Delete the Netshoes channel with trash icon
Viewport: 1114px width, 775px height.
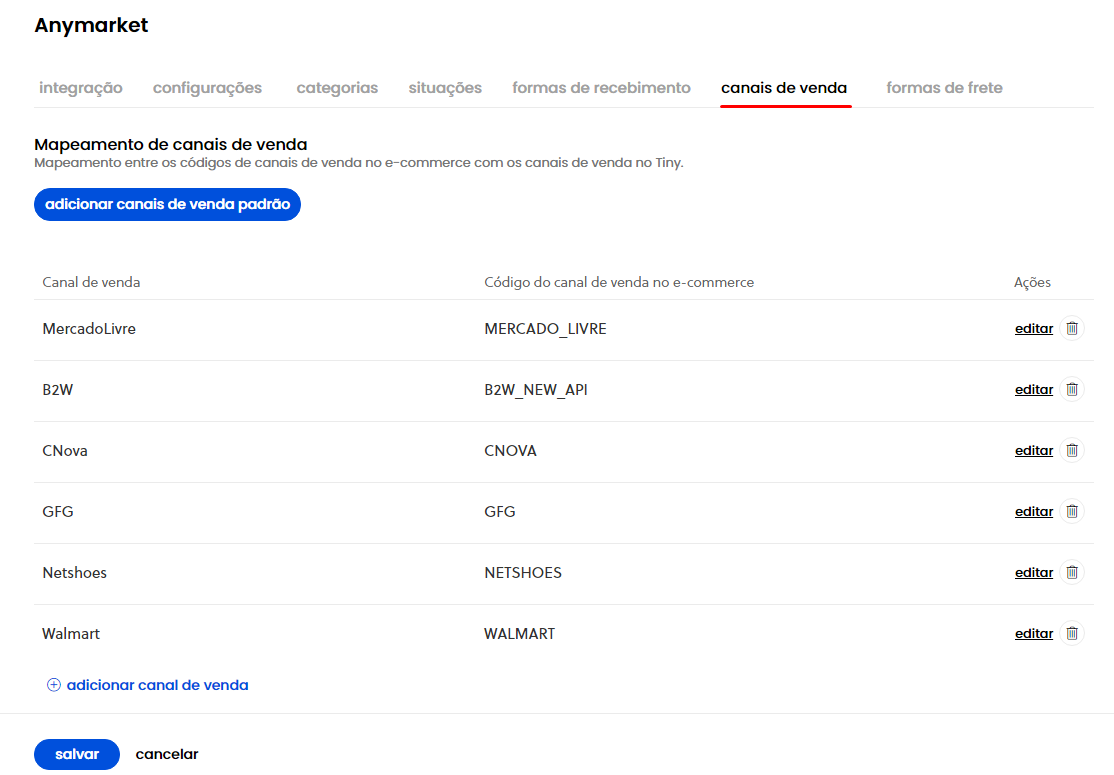tap(1072, 573)
